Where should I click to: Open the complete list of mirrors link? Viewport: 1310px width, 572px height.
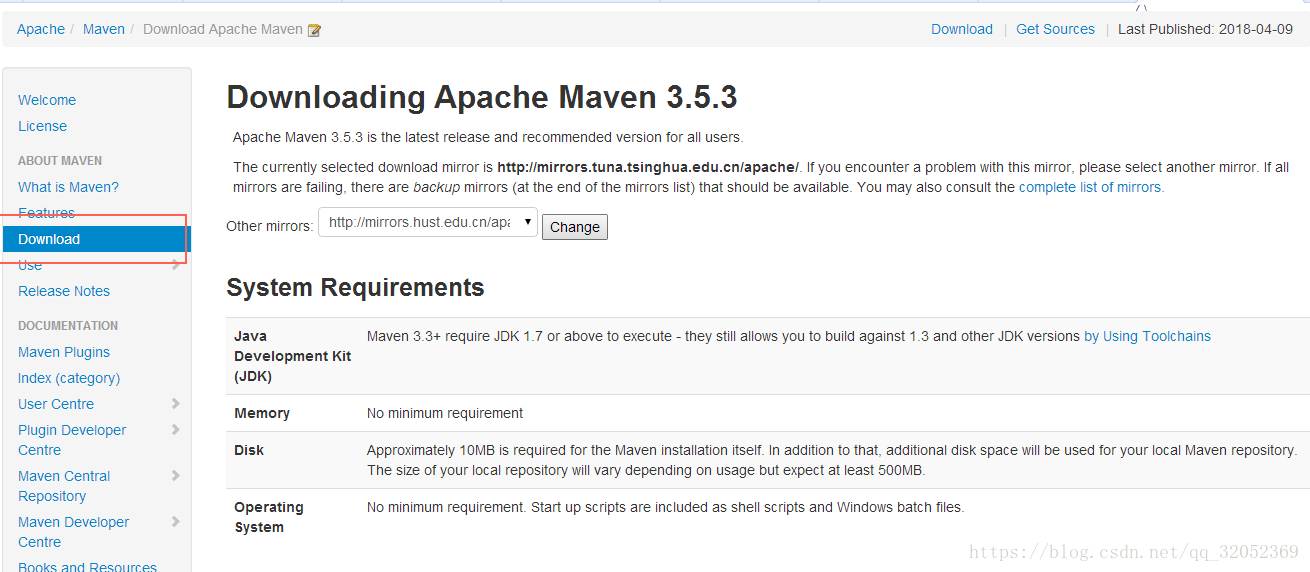(x=1091, y=187)
